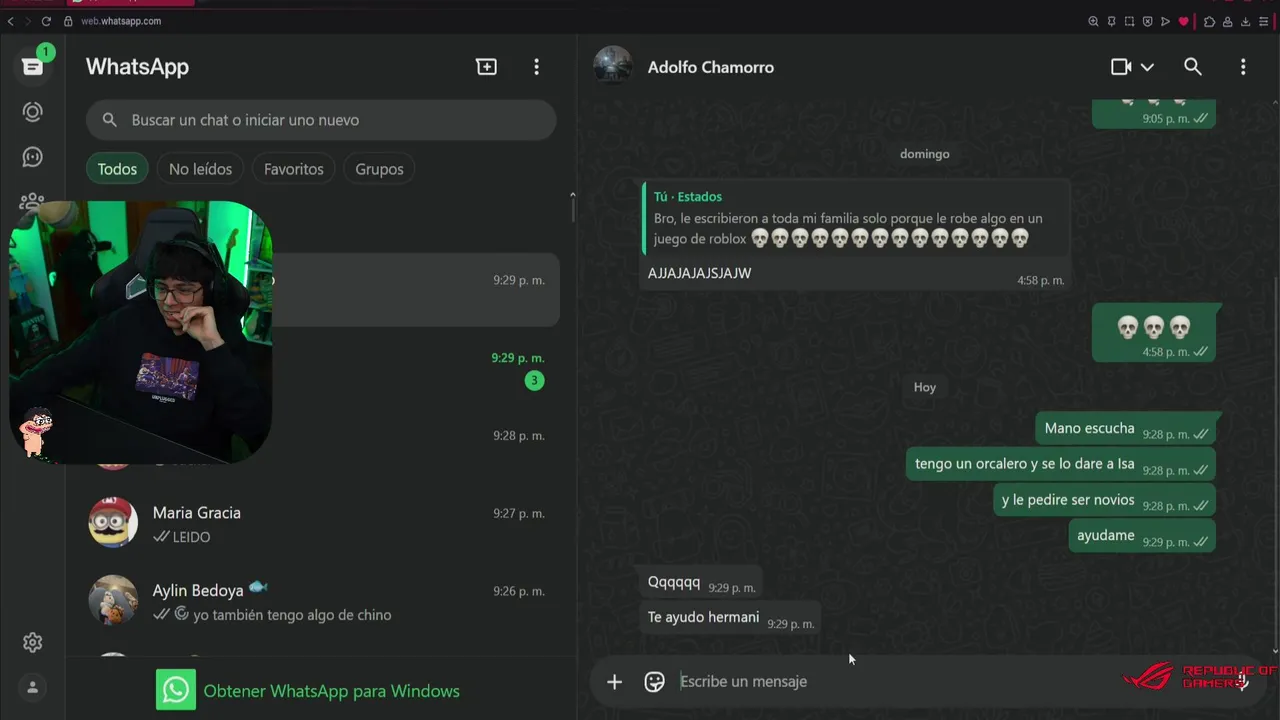Click the site lock icon in address bar

tap(68, 21)
